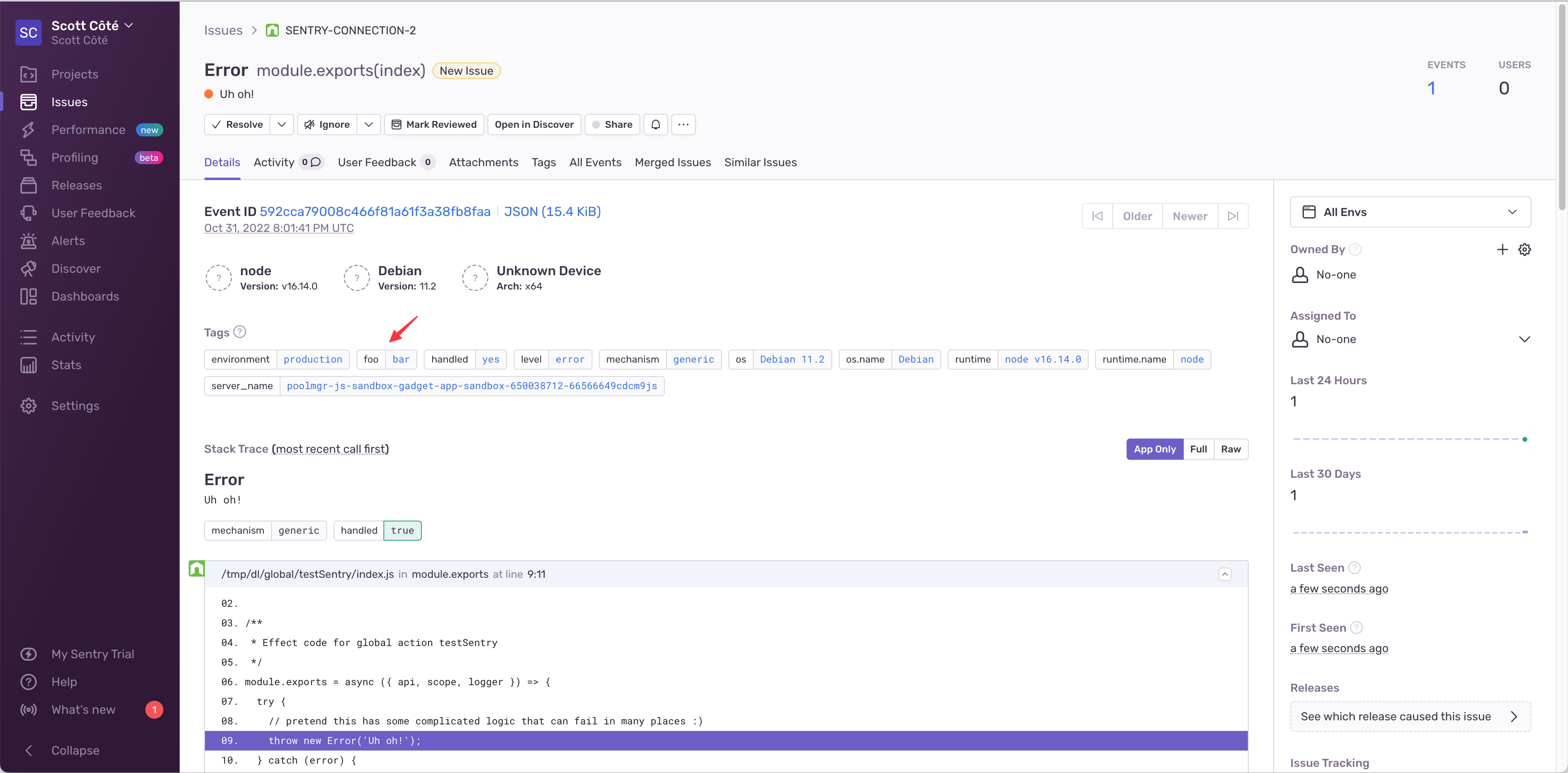Viewport: 1568px width, 773px height.
Task: Click Open in Discover button
Action: click(x=535, y=125)
